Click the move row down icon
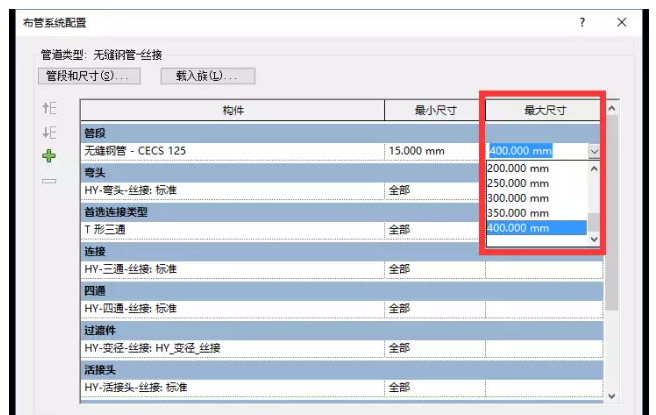Image resolution: width=656 pixels, height=415 pixels. point(49,133)
